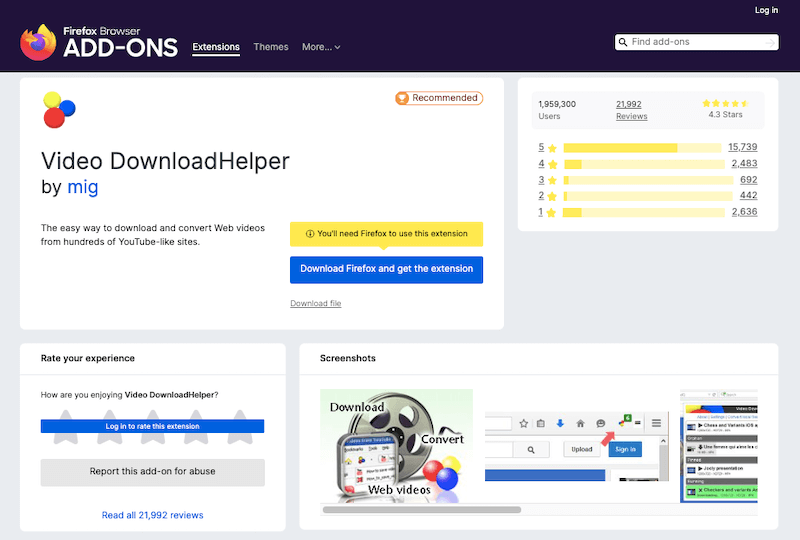Open the Extensions tab
Image resolution: width=800 pixels, height=540 pixels.
click(x=216, y=47)
